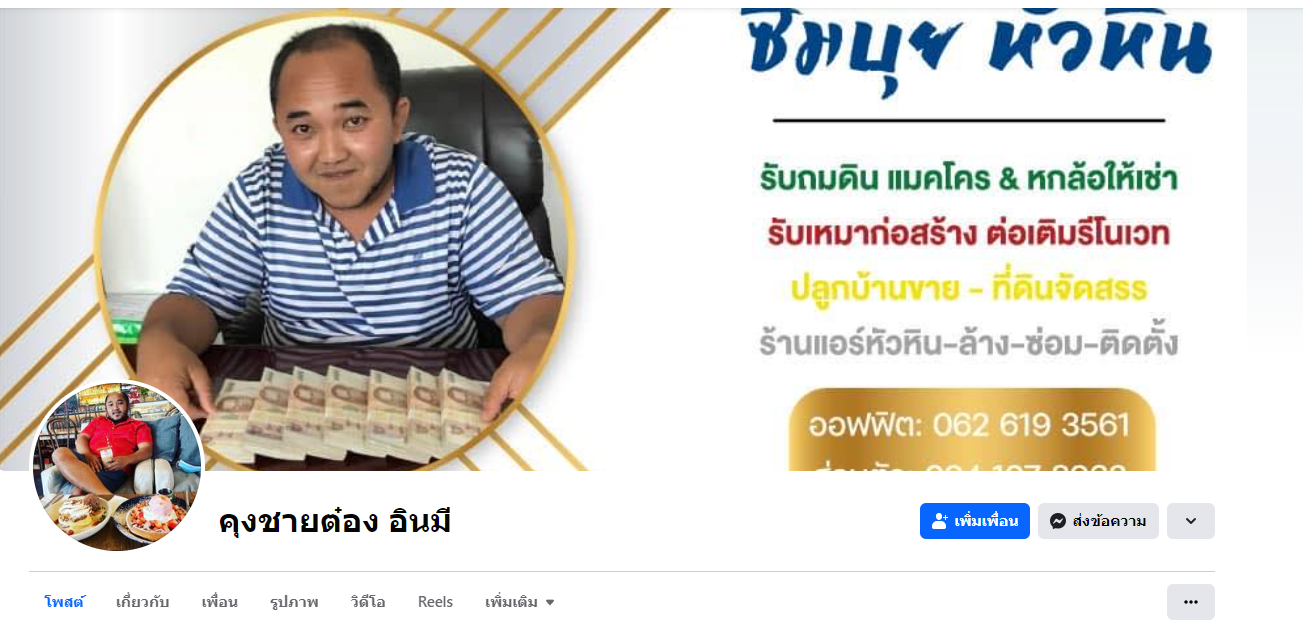Click the เพิ่มเพื่อน button

coord(975,521)
